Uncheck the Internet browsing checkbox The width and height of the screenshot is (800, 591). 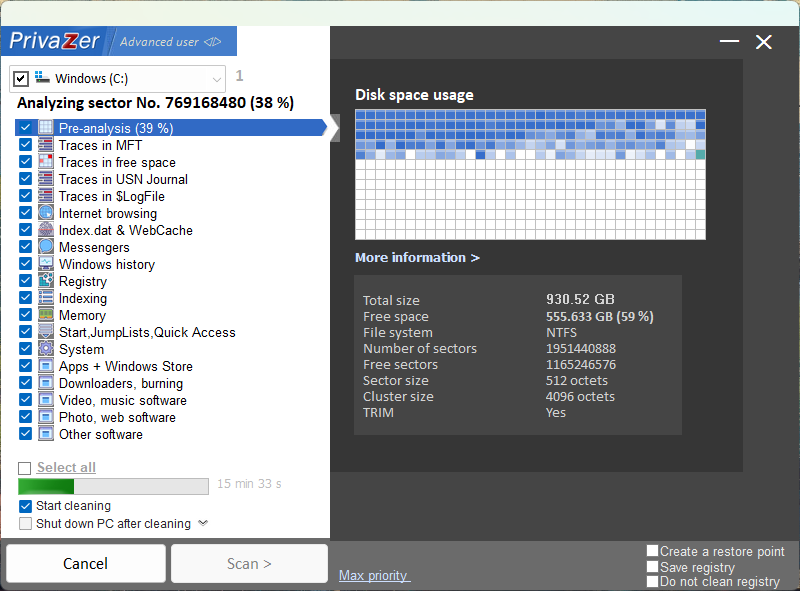click(x=25, y=212)
